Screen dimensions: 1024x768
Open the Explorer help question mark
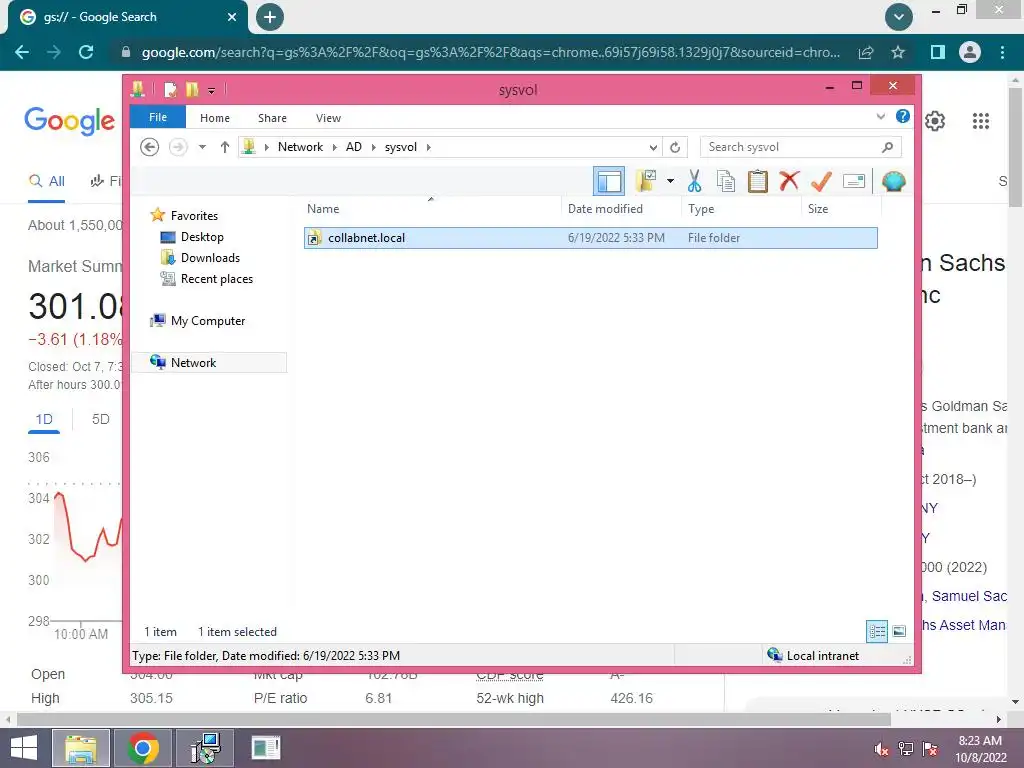tap(903, 116)
